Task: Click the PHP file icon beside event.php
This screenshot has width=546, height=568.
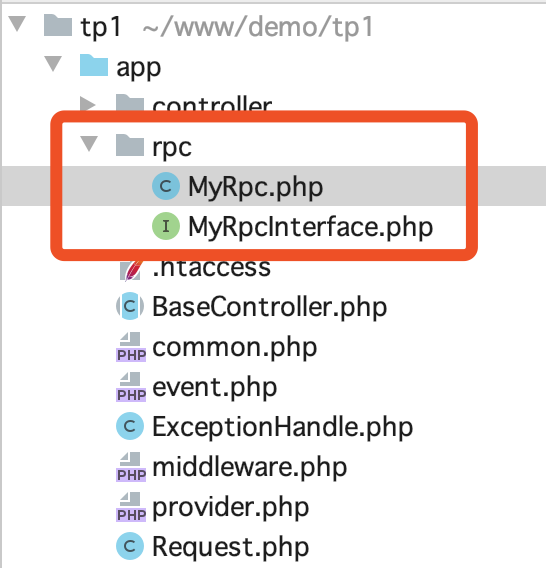Action: point(131,387)
